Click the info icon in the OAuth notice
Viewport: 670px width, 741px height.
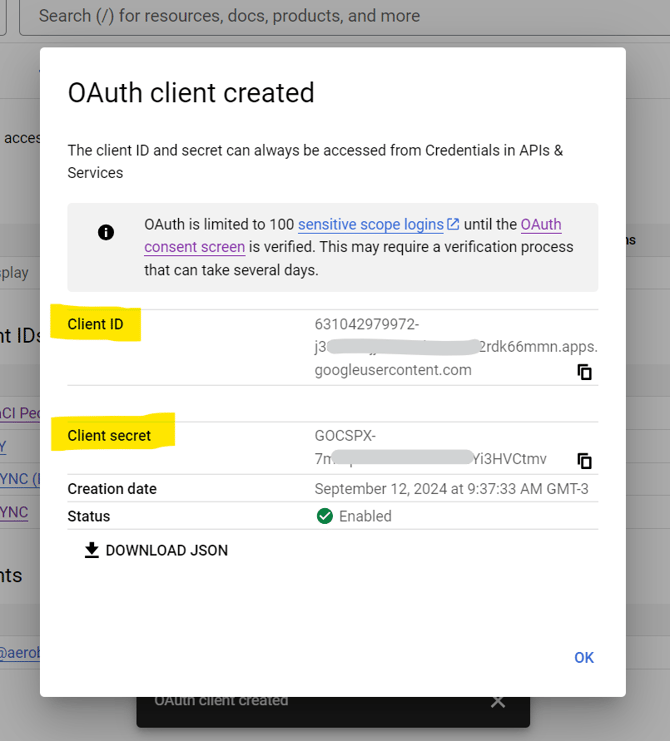(x=106, y=233)
